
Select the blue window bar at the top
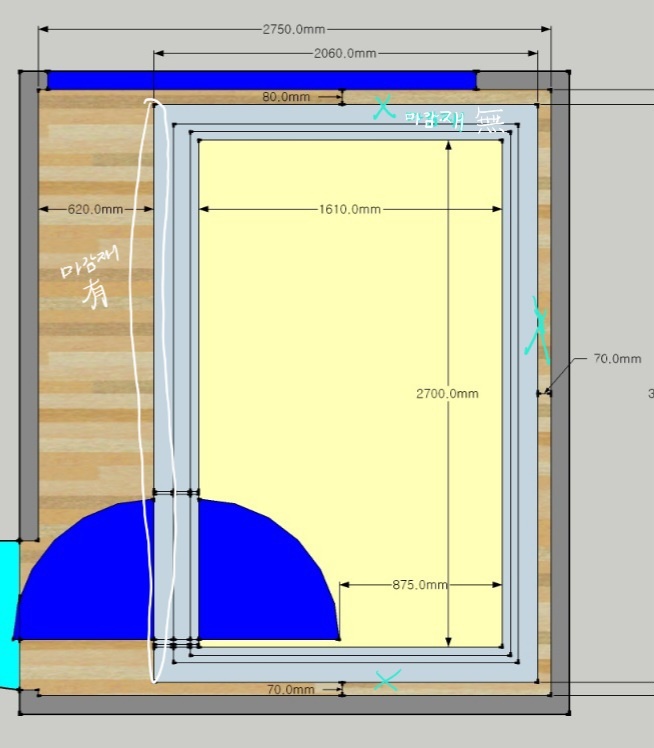(260, 80)
